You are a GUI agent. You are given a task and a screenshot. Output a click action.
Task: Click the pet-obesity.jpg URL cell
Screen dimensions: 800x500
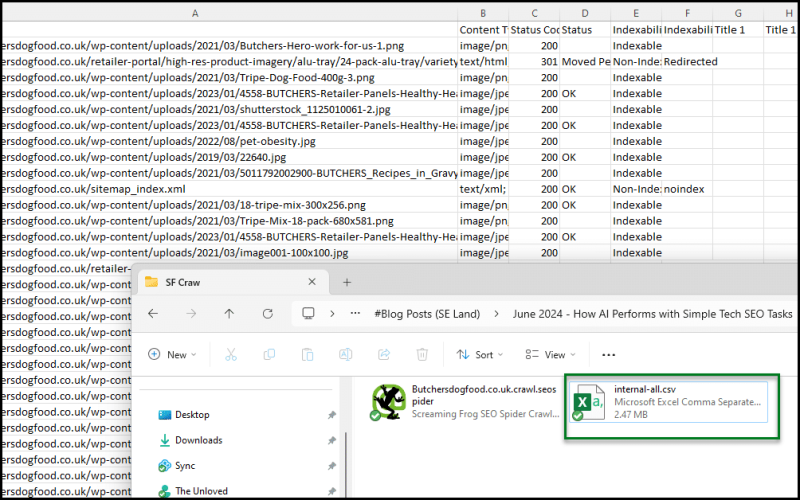[x=230, y=141]
